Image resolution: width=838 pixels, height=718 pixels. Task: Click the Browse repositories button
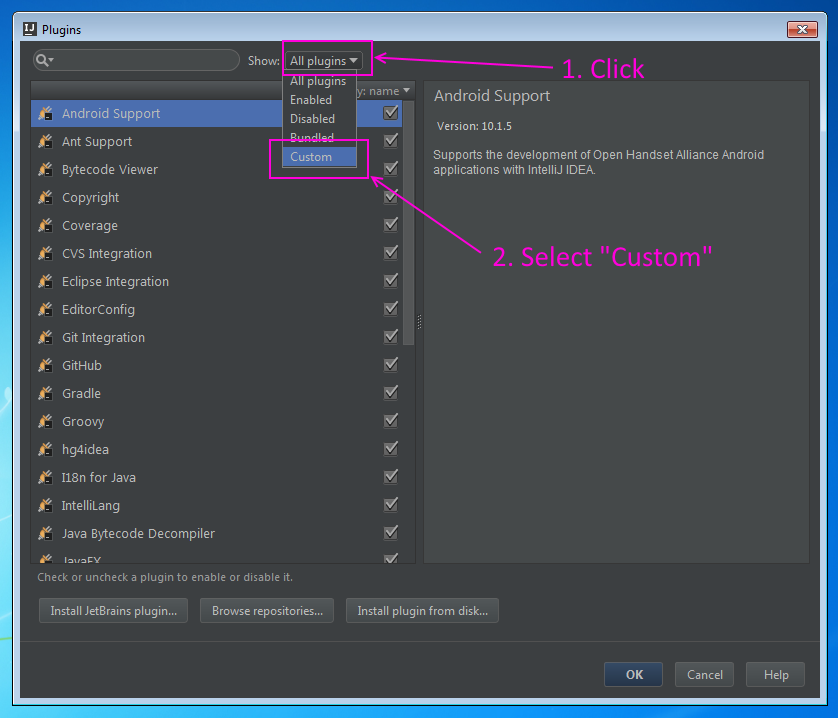pos(266,610)
